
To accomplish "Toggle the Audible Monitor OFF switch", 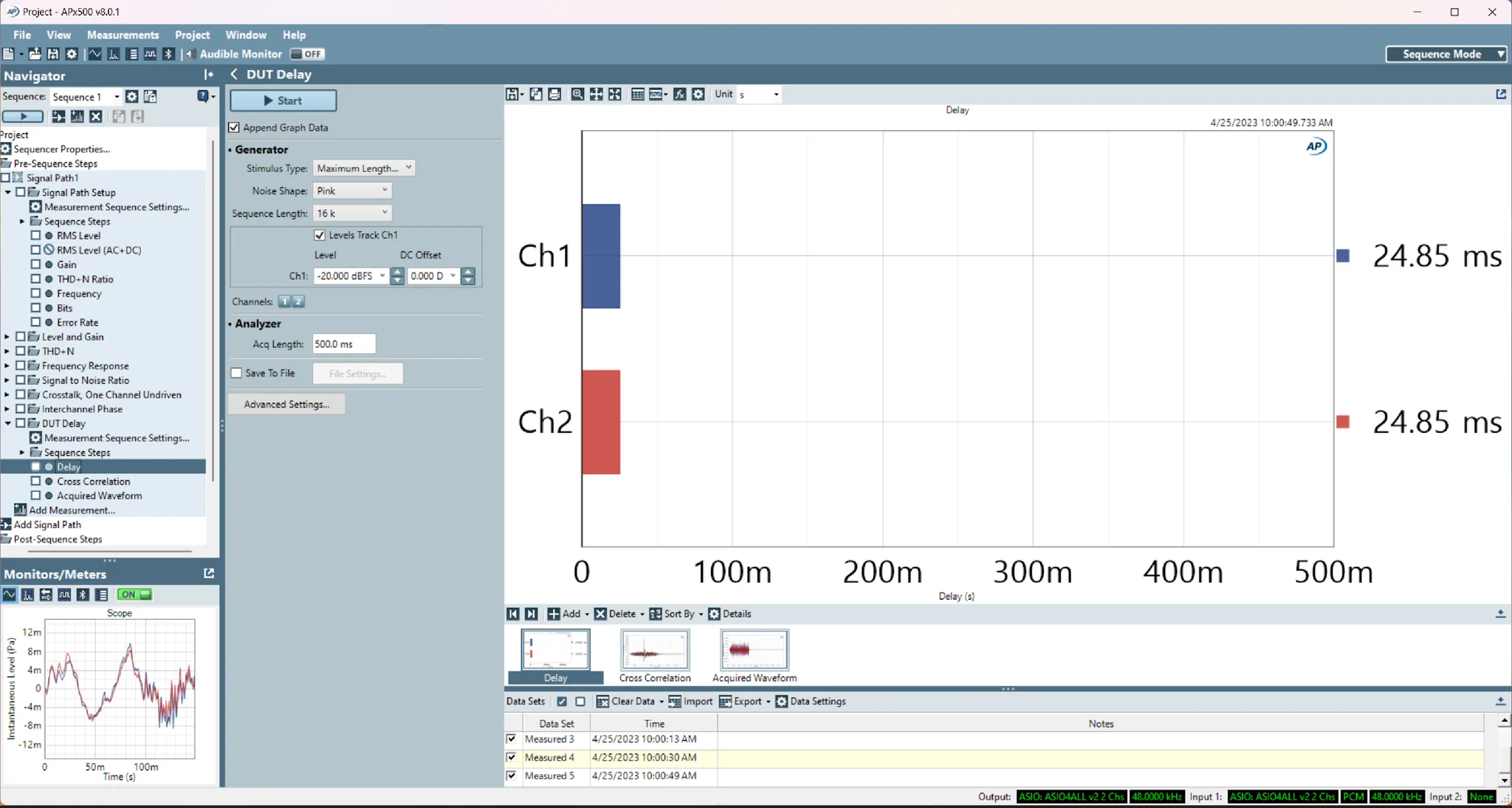I will (x=306, y=53).
